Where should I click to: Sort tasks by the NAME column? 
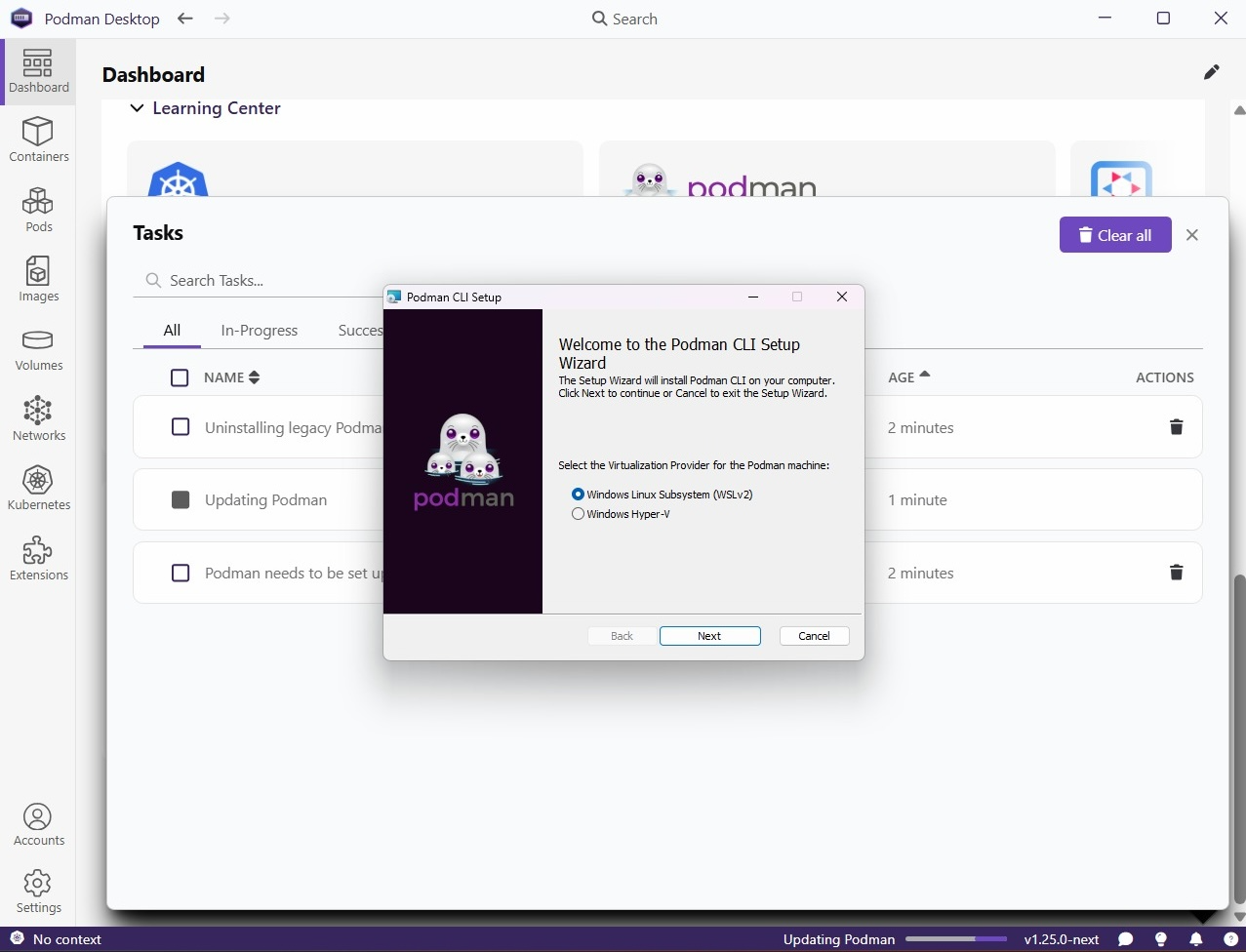232,377
